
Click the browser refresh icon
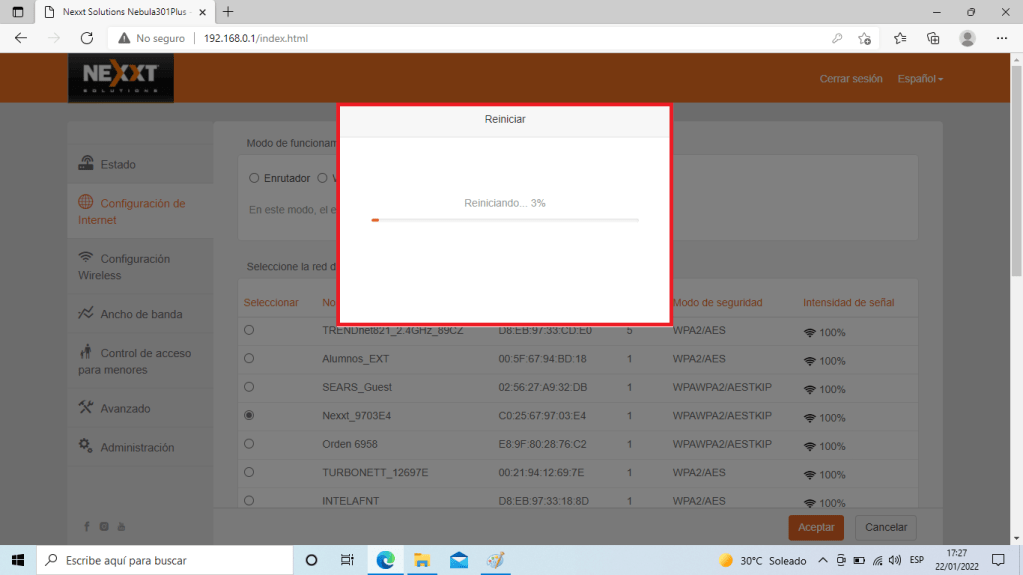pos(87,38)
